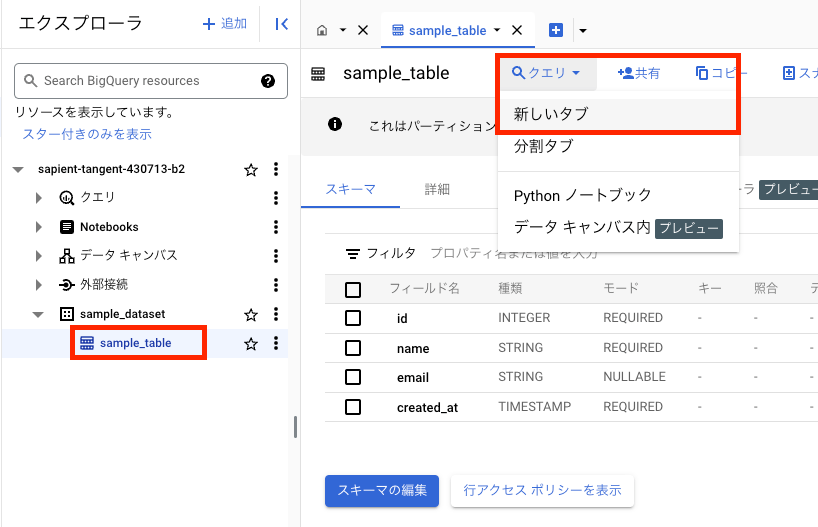
Task: Open the more menu for sample_dataset
Action: [276, 314]
